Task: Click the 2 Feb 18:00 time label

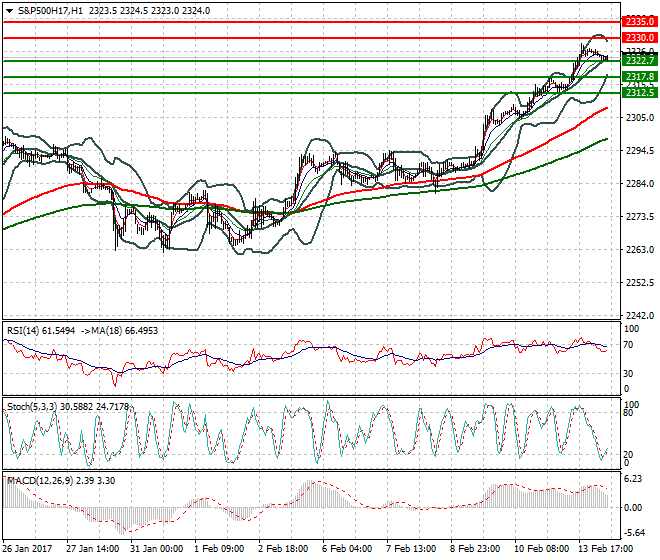Action: tap(283, 549)
